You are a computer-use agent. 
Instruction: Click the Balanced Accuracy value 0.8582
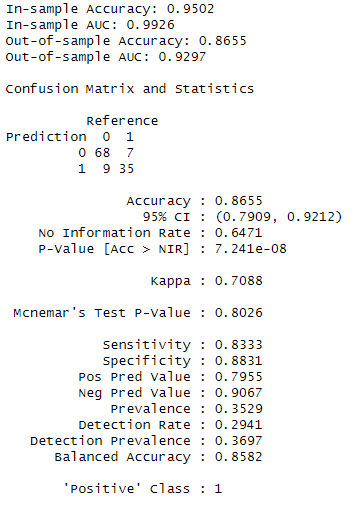tap(239, 457)
